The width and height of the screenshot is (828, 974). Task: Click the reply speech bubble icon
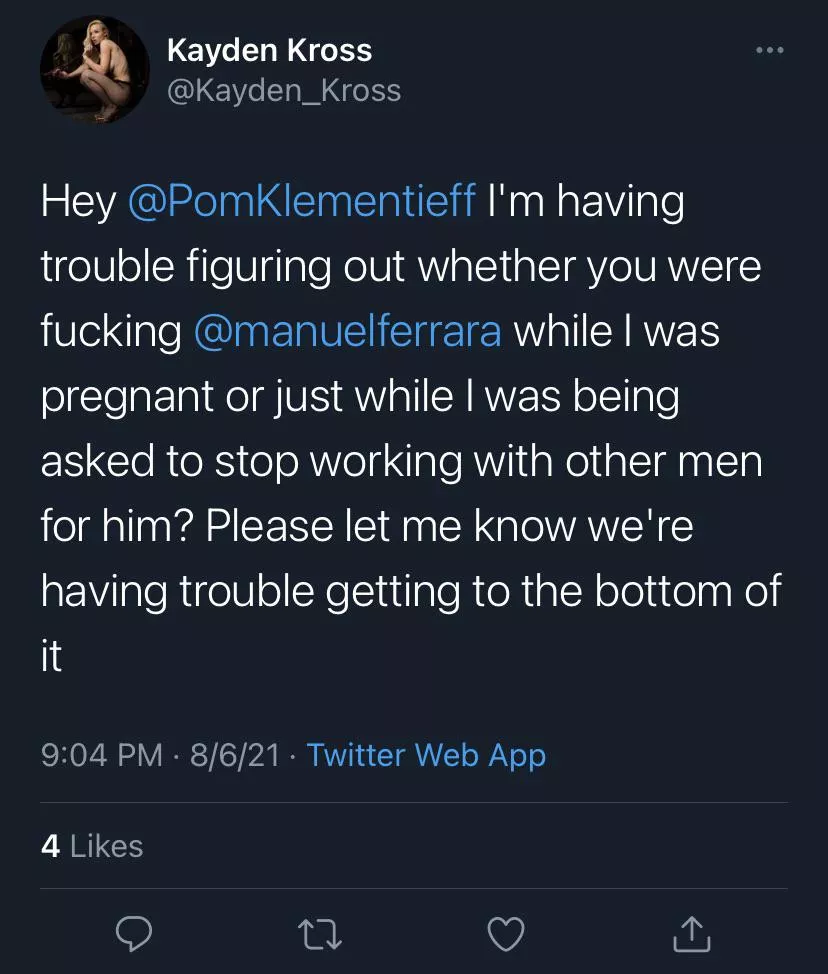[132, 933]
